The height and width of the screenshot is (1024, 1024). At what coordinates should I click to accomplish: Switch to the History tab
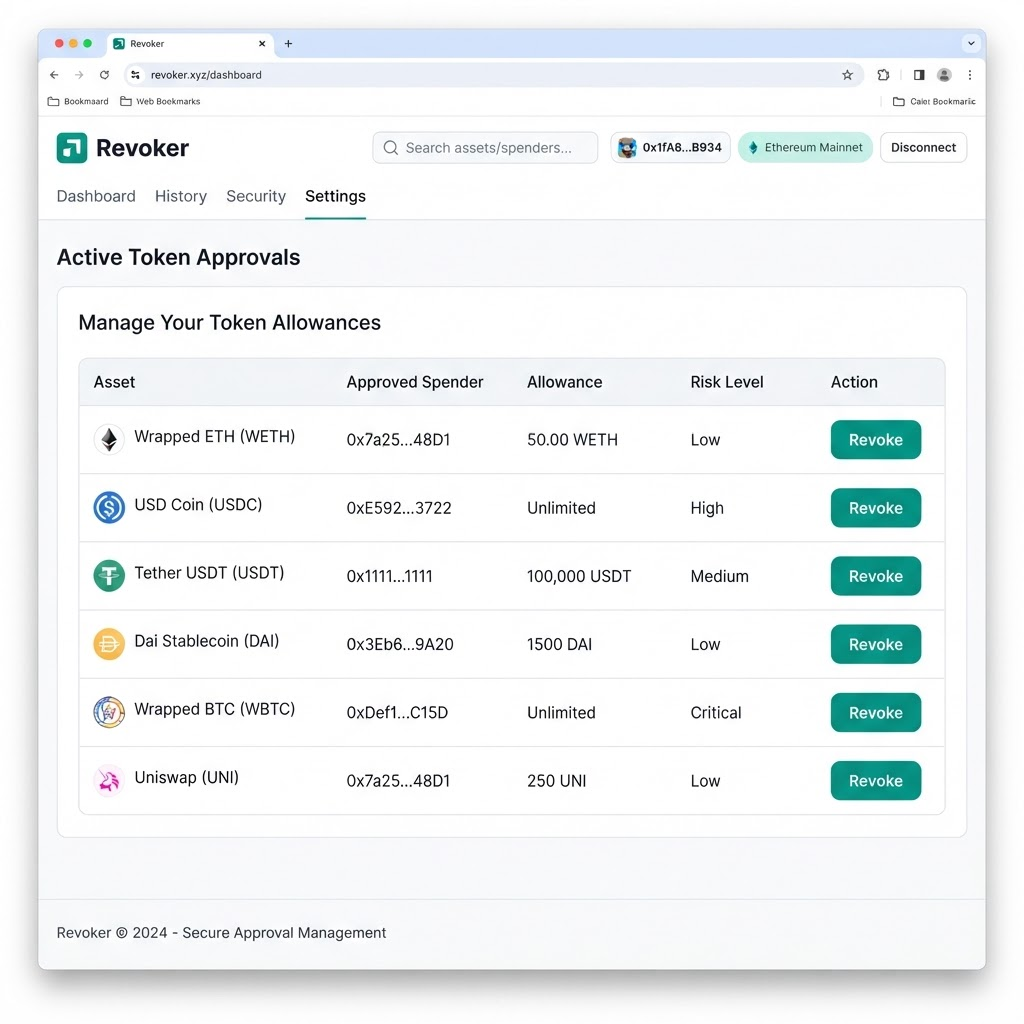[x=181, y=196]
